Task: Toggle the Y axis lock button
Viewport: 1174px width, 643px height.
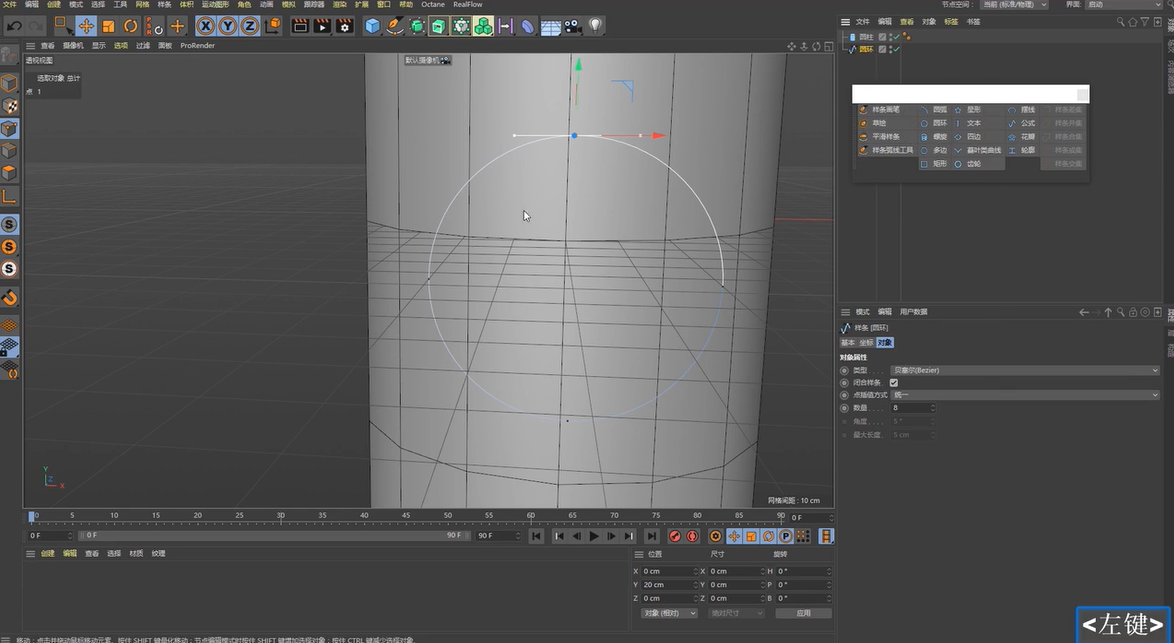Action: click(x=226, y=25)
